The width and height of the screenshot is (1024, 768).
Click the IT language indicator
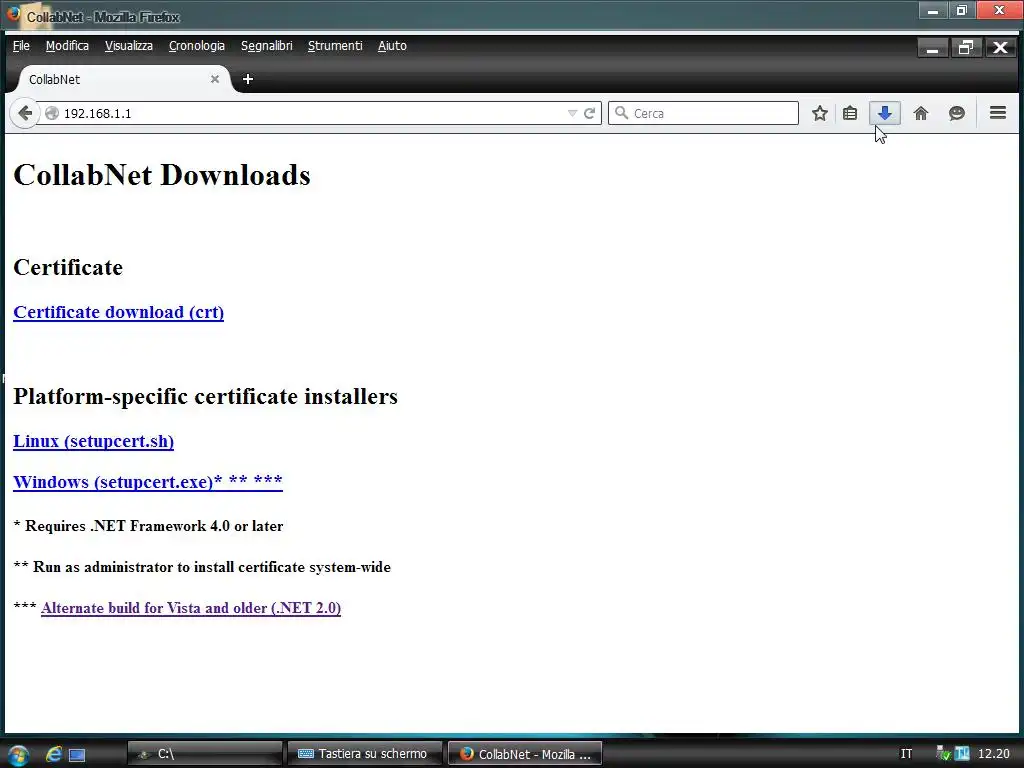click(906, 754)
